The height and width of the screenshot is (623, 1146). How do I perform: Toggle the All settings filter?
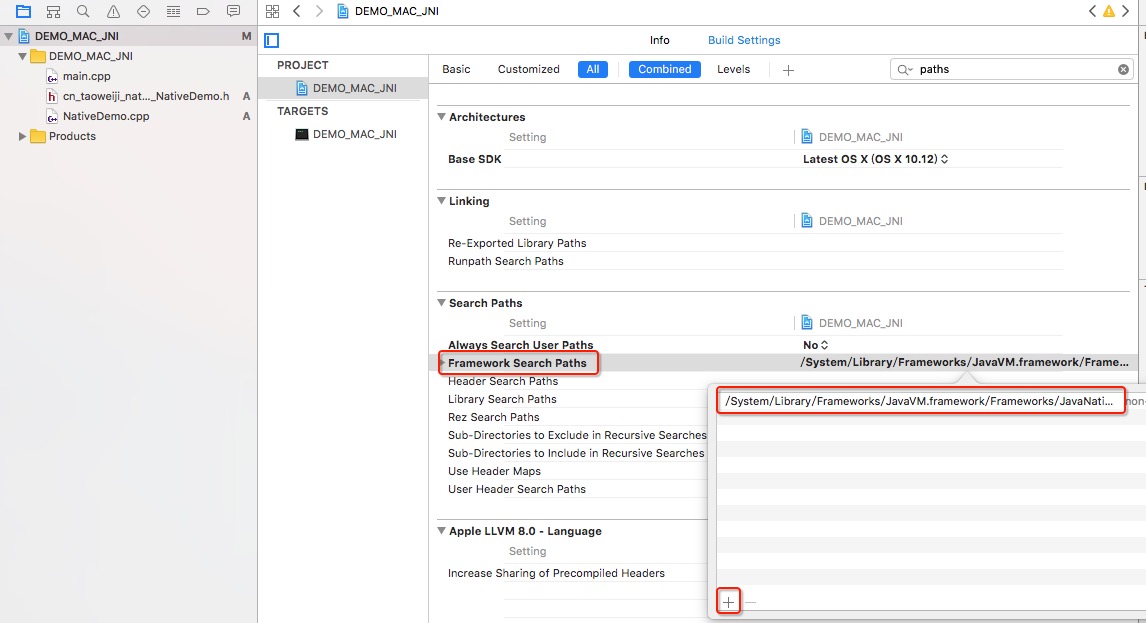[593, 69]
